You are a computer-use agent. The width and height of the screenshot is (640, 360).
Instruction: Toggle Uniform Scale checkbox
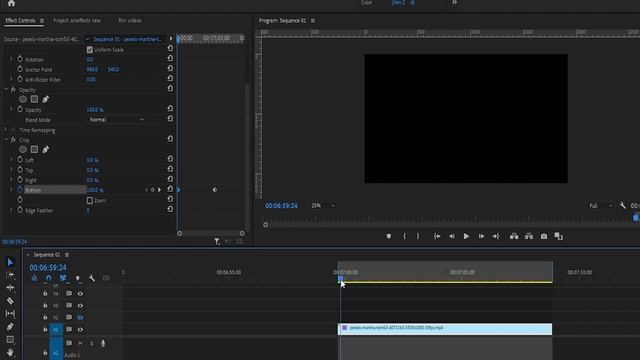point(90,50)
